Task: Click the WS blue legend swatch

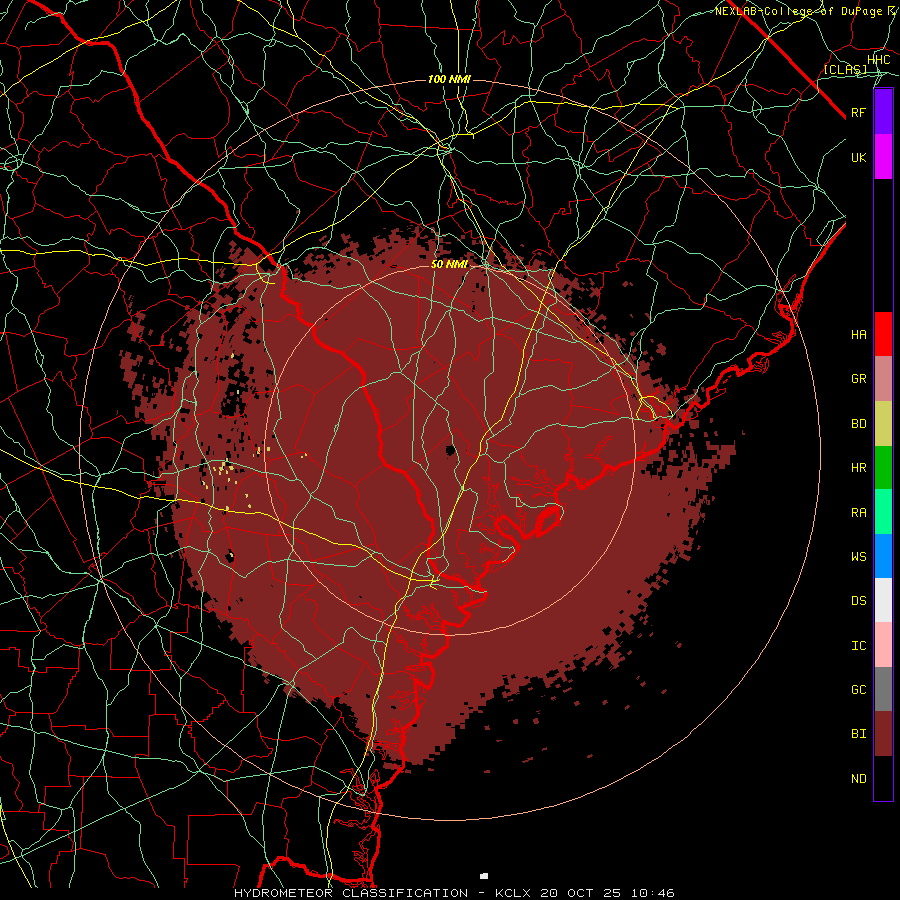Action: click(883, 556)
